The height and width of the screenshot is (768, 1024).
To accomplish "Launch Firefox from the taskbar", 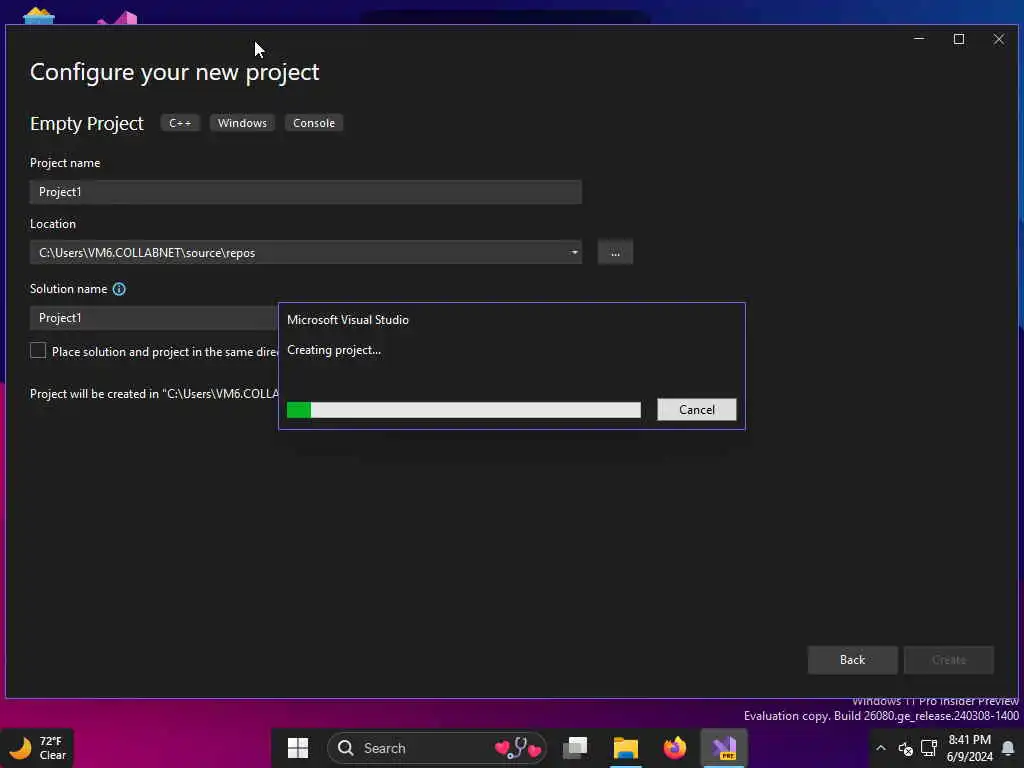I will point(675,748).
